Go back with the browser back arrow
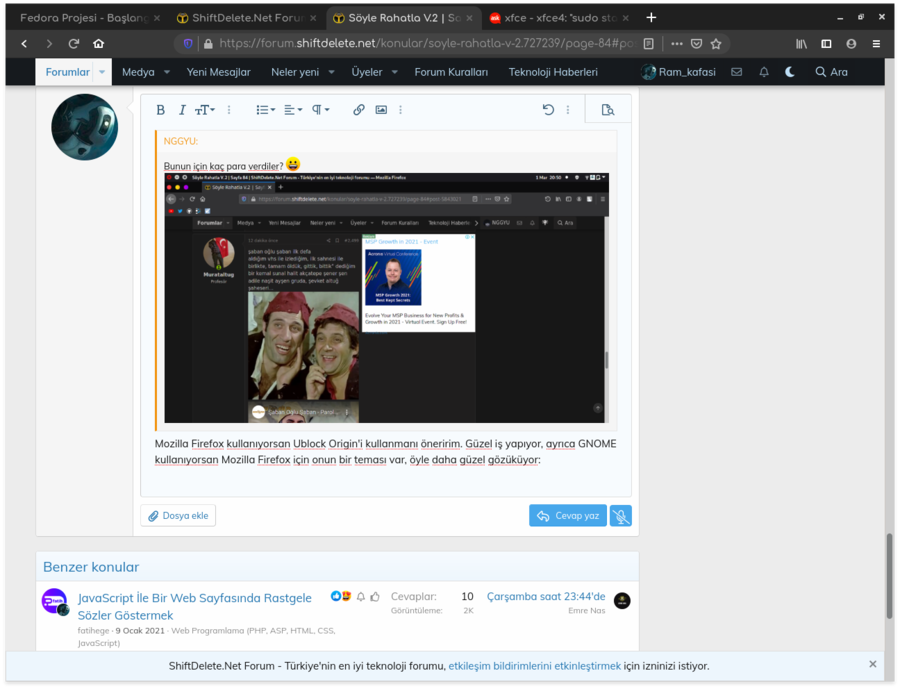This screenshot has width=900, height=689. pos(24,44)
